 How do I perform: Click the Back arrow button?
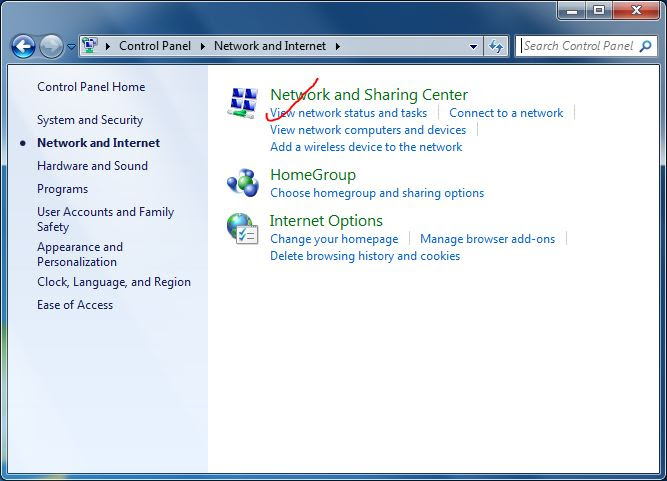[x=23, y=46]
